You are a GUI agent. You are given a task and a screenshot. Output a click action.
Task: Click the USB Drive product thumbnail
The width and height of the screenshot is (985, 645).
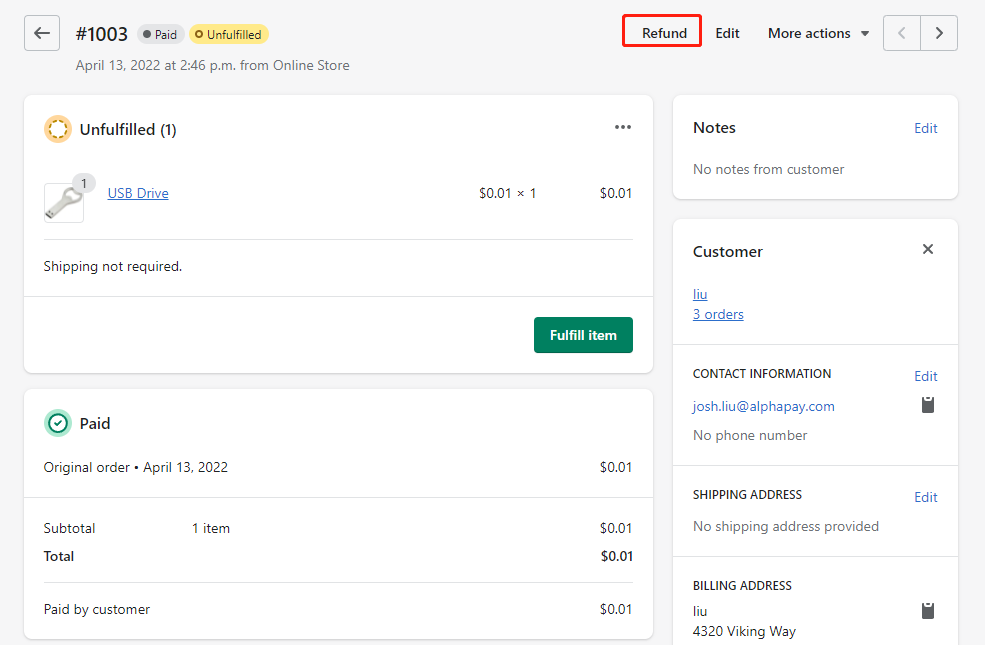[64, 203]
